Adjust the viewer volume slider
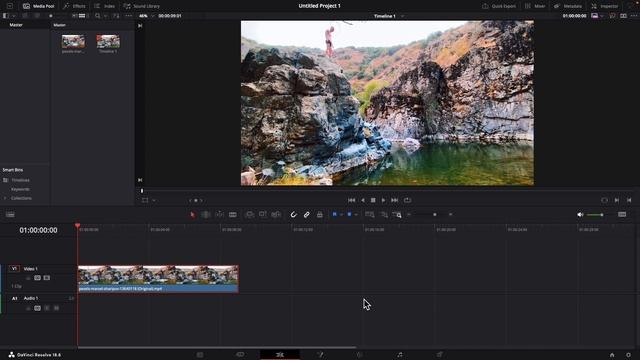This screenshot has width=640, height=360. point(596,215)
